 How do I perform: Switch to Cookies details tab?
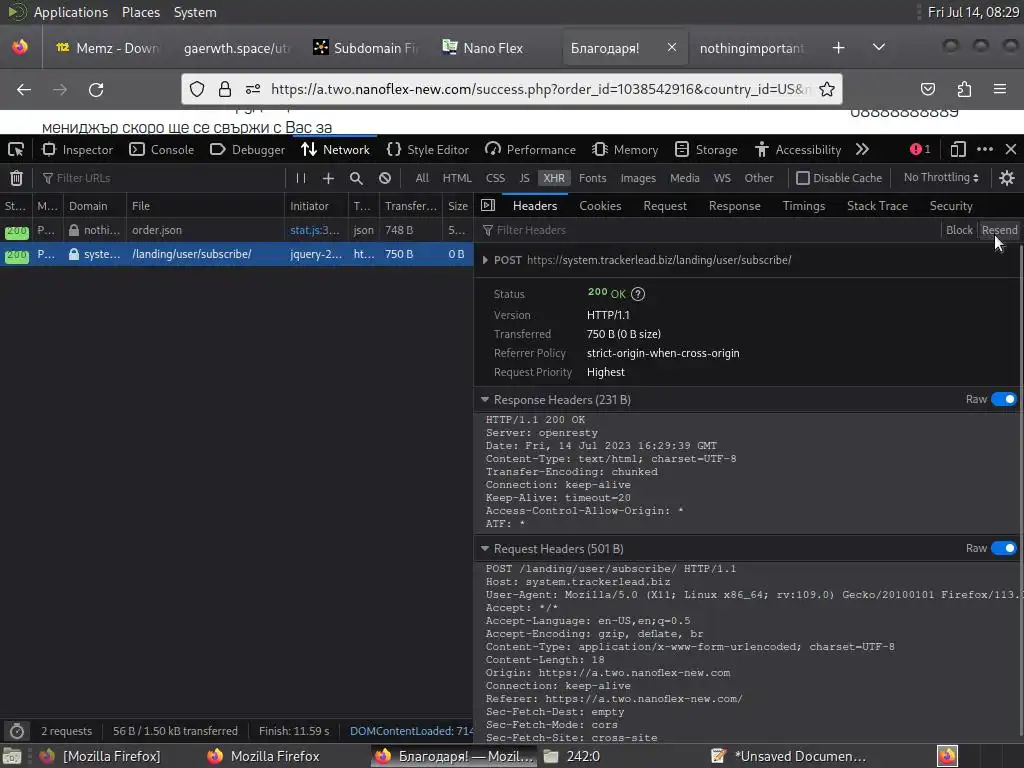[x=600, y=206]
